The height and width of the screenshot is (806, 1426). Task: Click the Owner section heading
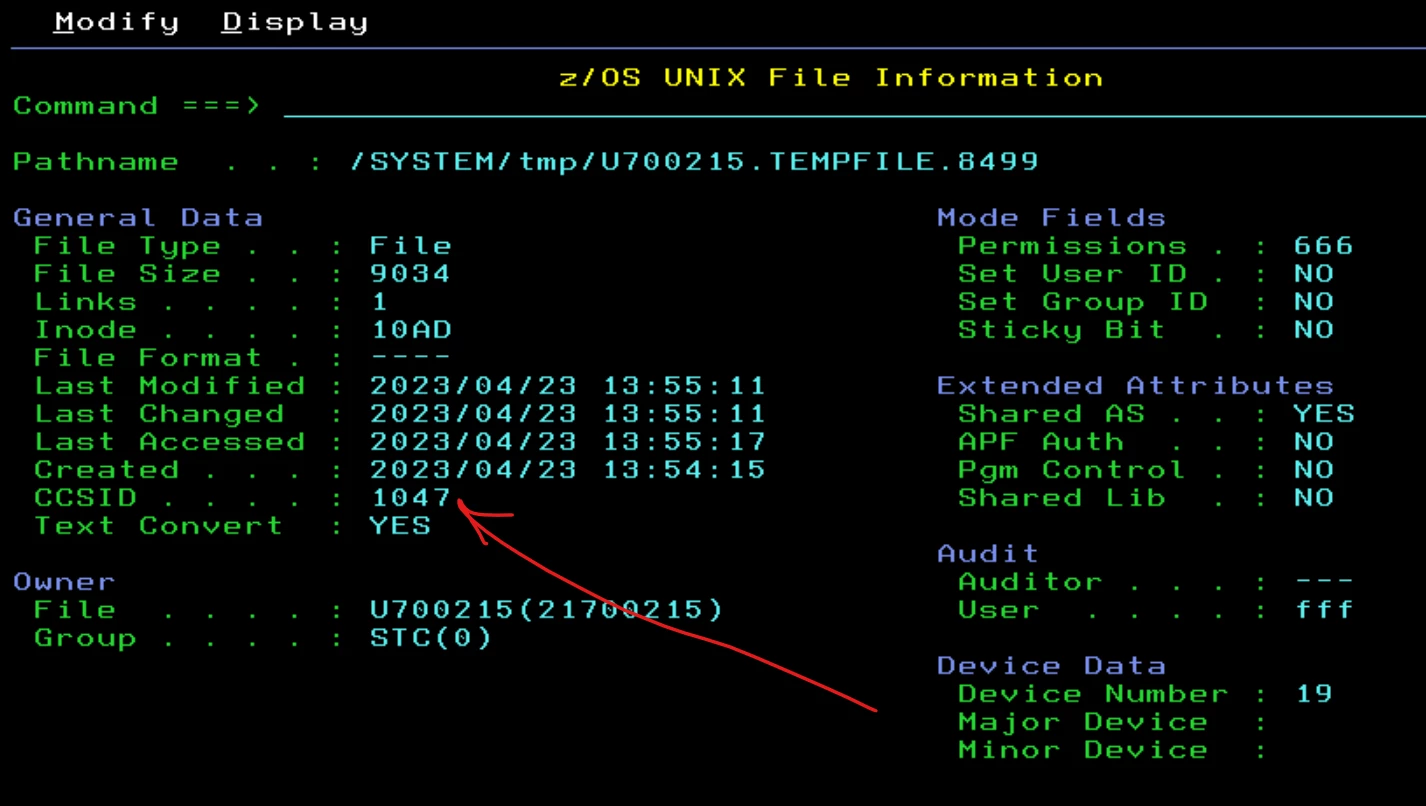point(64,582)
